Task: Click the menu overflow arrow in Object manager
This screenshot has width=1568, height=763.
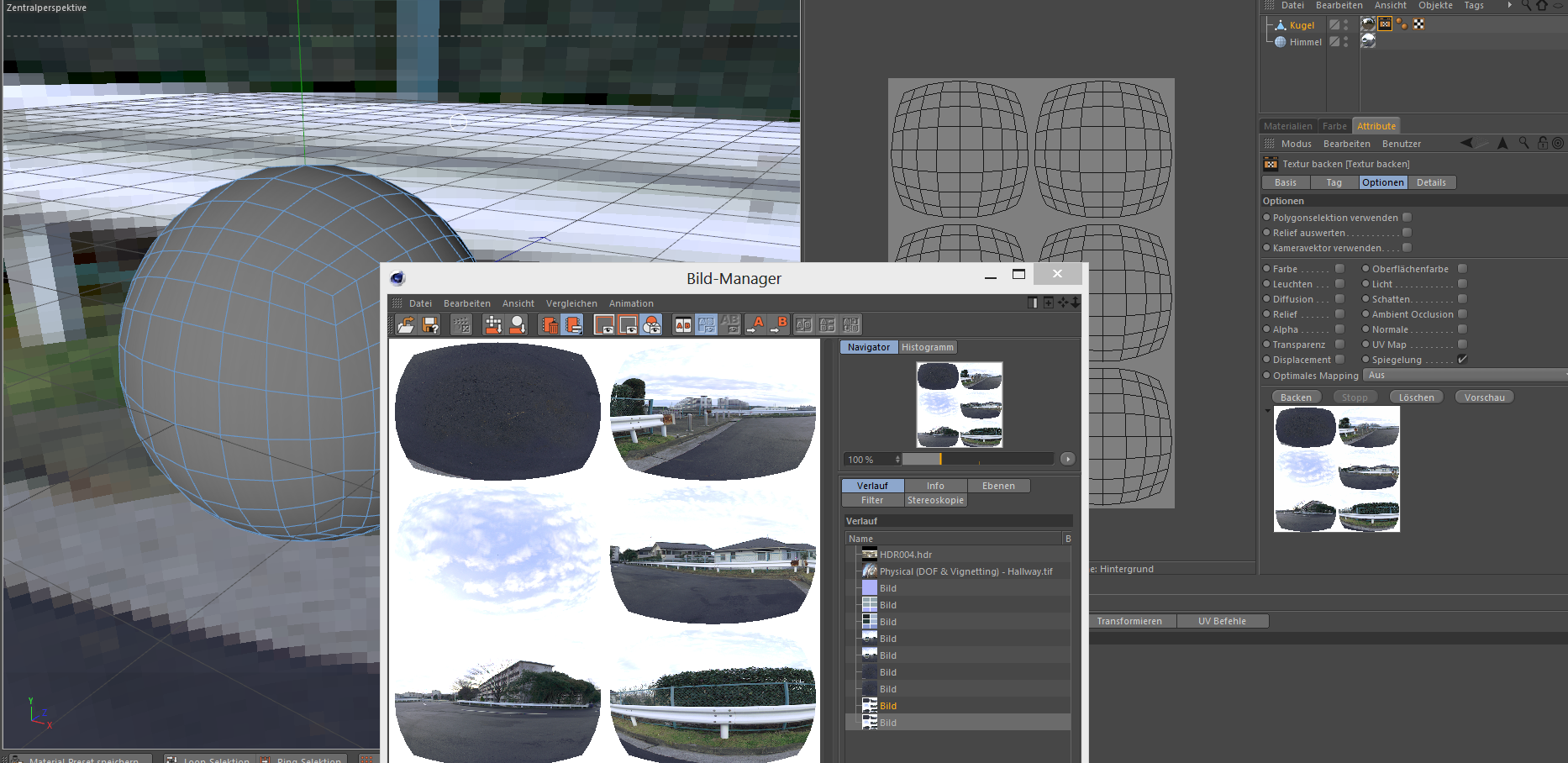Action: 1509,6
